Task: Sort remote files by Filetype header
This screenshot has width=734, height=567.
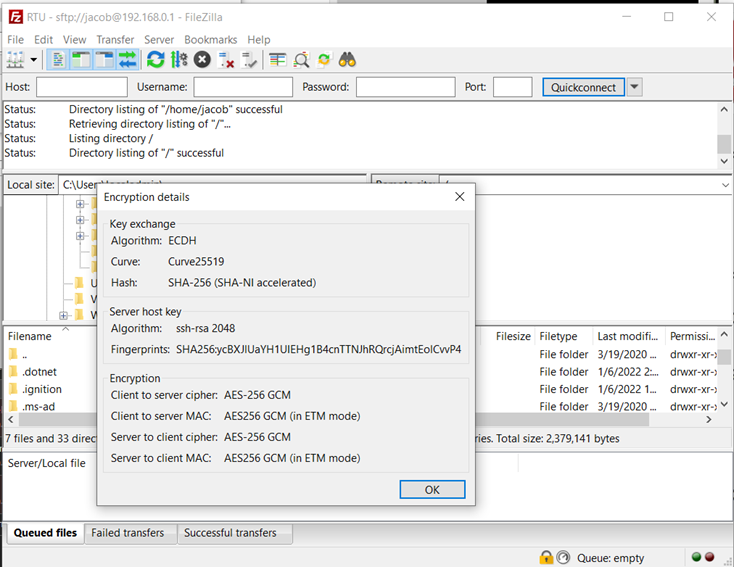Action: (x=558, y=336)
